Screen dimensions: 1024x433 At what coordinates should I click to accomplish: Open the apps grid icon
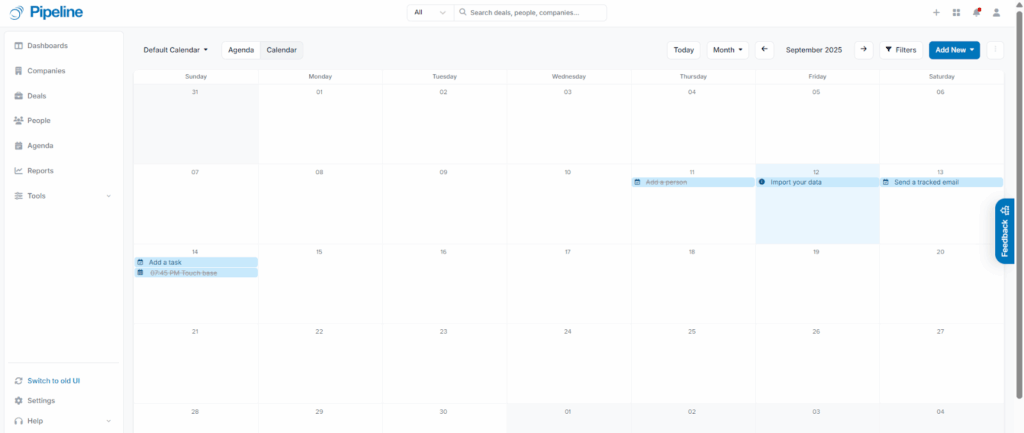[x=956, y=13]
